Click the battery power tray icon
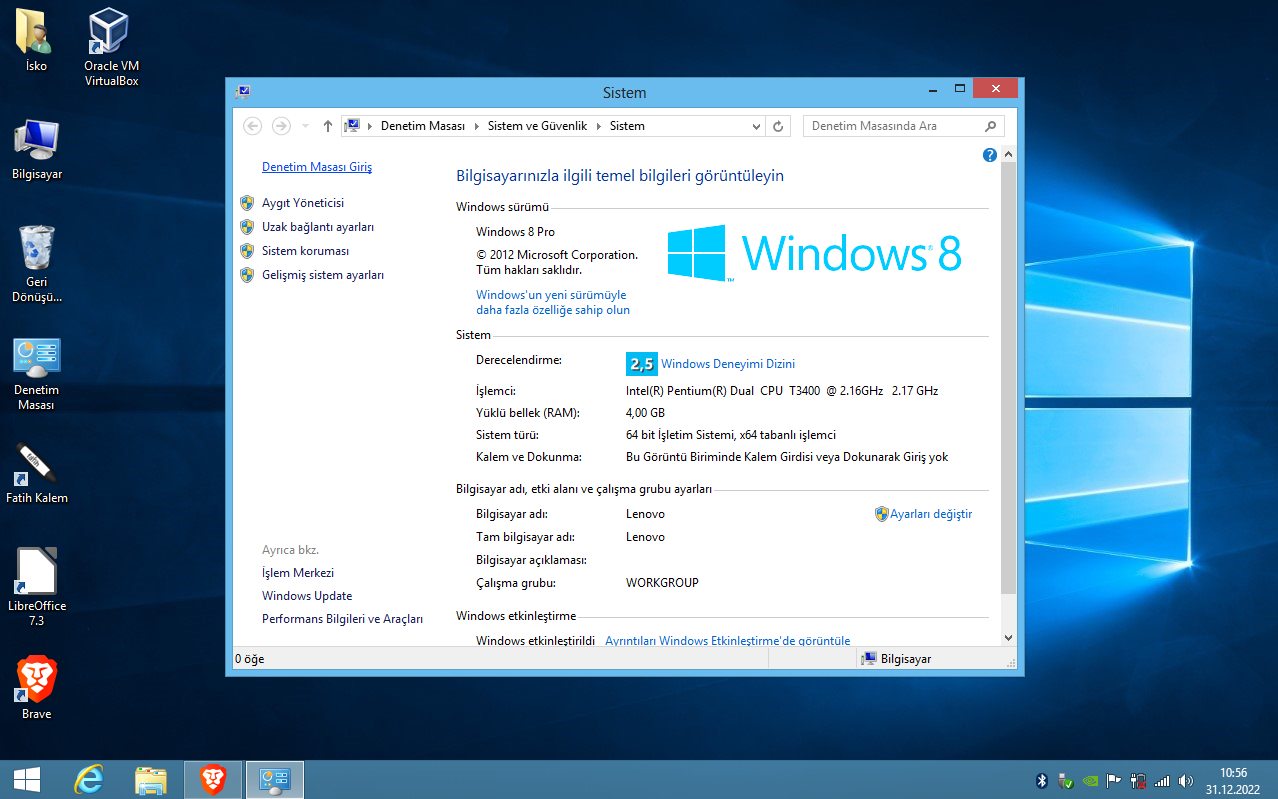This screenshot has width=1278, height=799. click(x=1138, y=781)
